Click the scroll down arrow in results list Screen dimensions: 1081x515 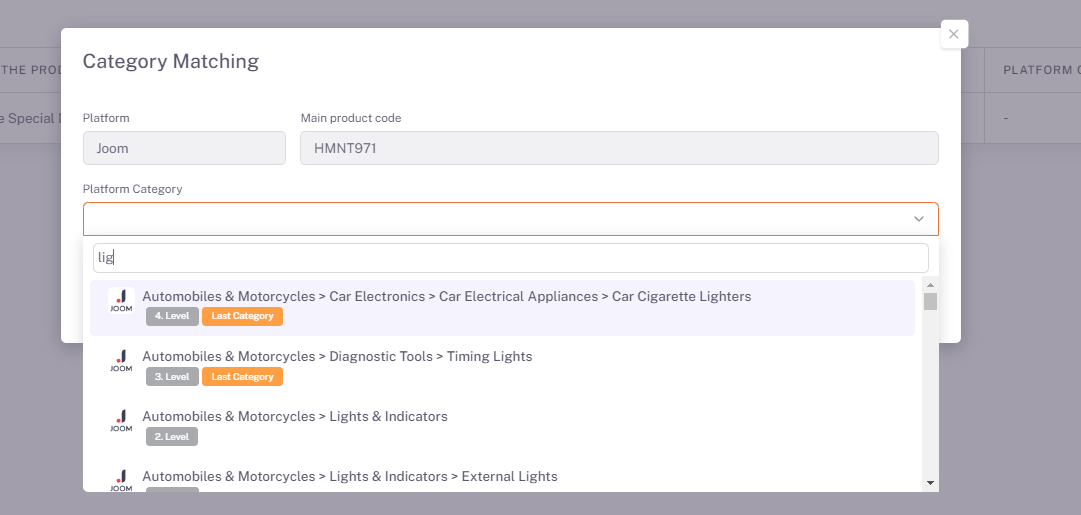tap(930, 483)
